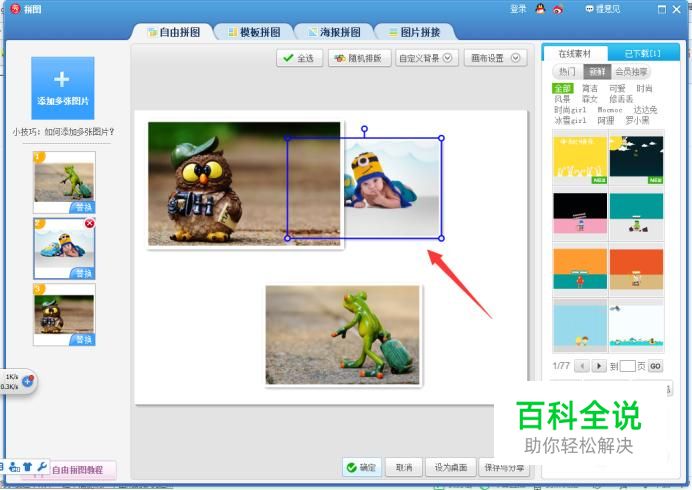This screenshot has width=692, height=490.
Task: Remove baby thumbnail with red X icon
Action: click(x=90, y=223)
